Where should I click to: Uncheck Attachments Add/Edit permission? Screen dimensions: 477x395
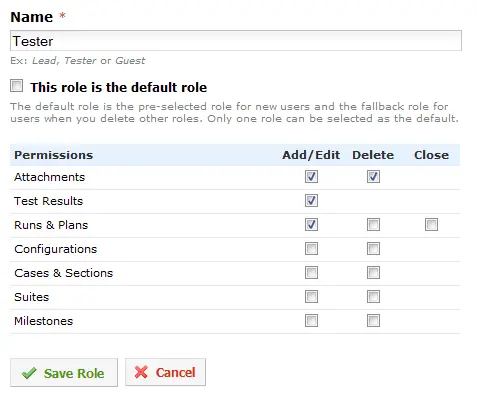pyautogui.click(x=311, y=177)
